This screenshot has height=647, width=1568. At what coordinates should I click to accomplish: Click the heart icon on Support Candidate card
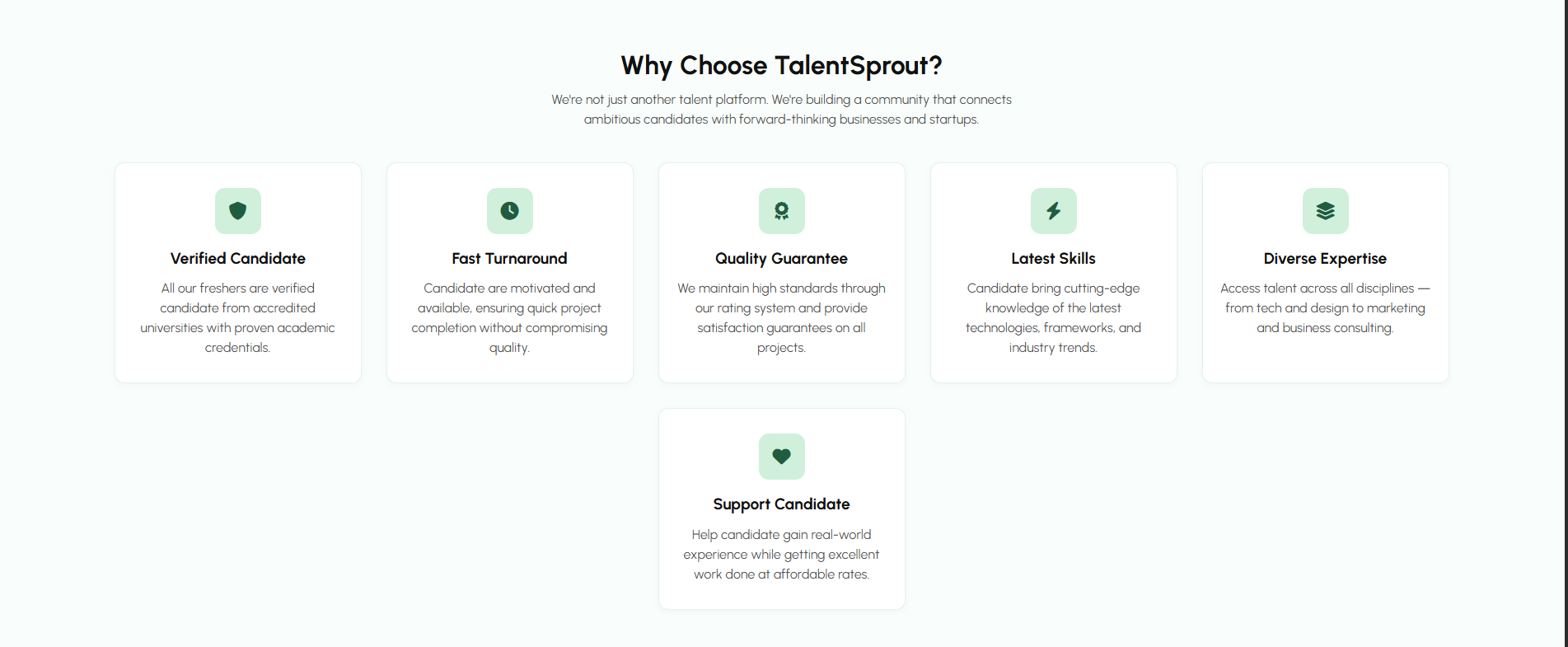point(781,457)
